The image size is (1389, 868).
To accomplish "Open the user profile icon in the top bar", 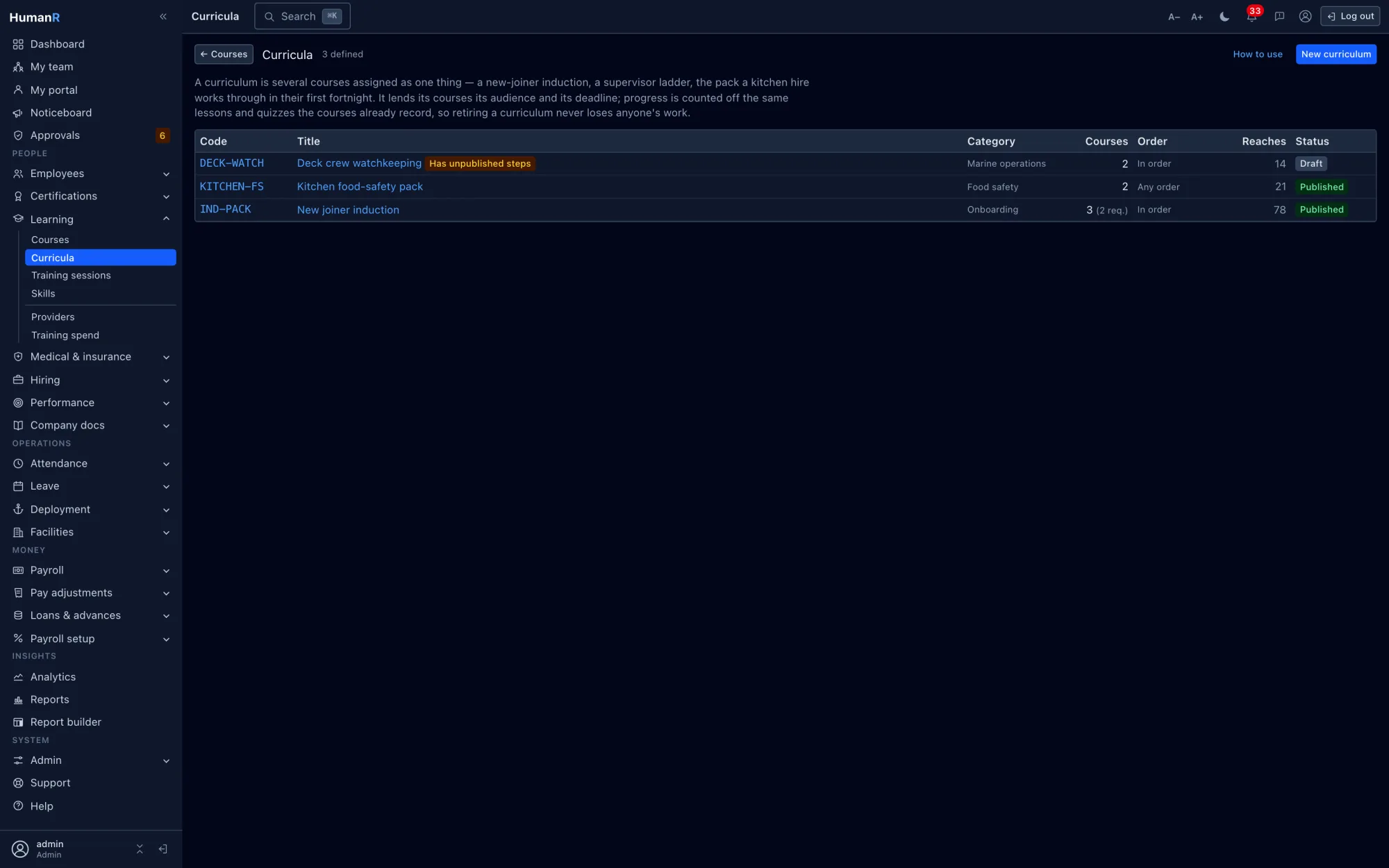I will [1305, 17].
